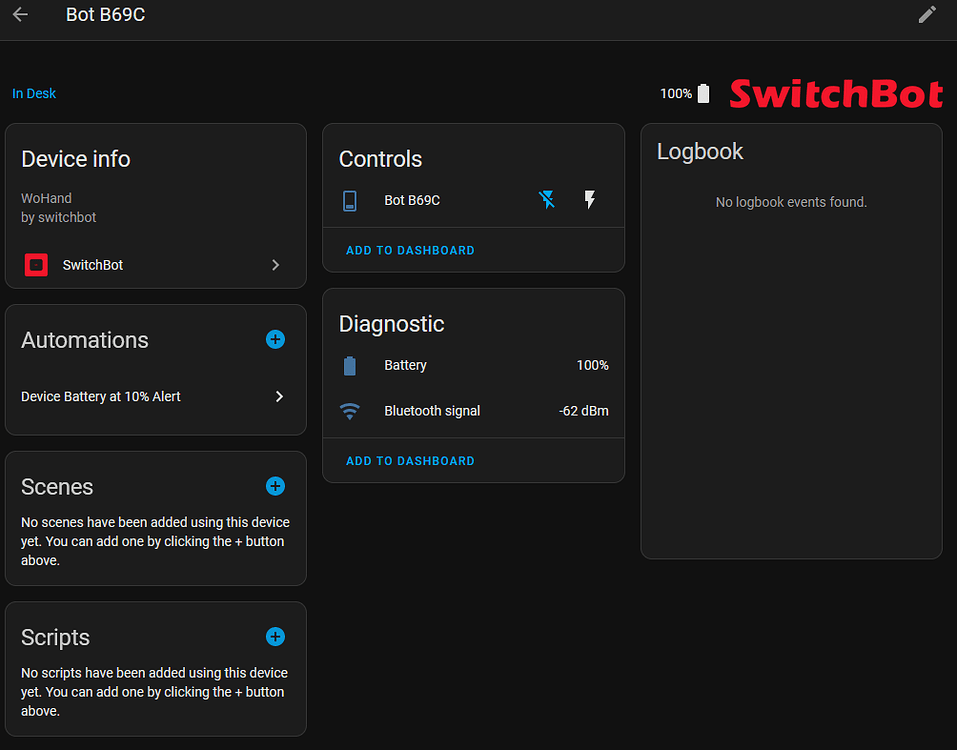Click the SwitchBot banner logo at top right

click(836, 93)
